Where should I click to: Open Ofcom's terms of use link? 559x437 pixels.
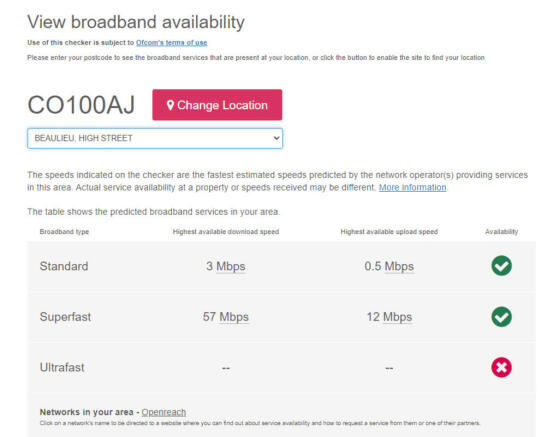(x=171, y=43)
